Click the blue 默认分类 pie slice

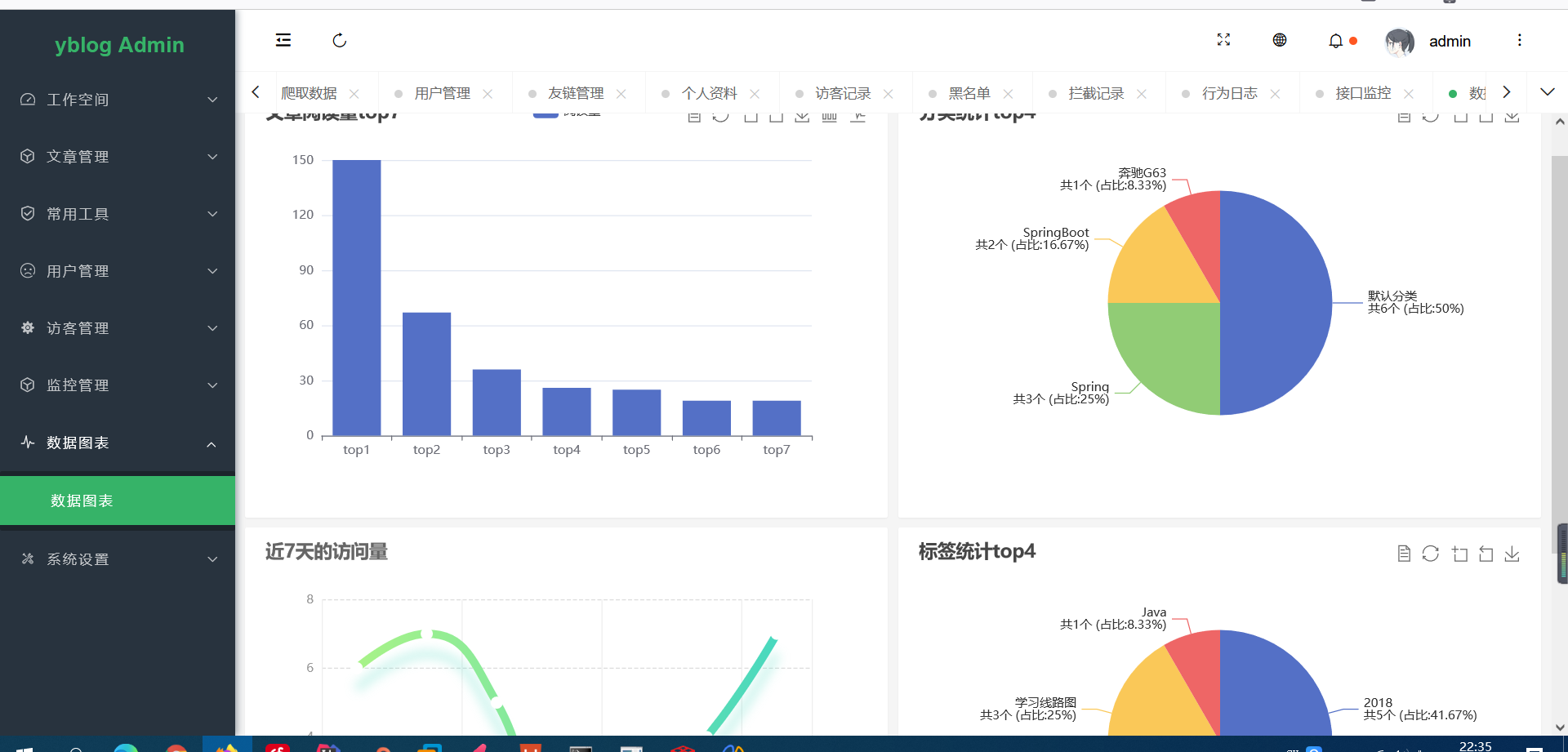1276,303
